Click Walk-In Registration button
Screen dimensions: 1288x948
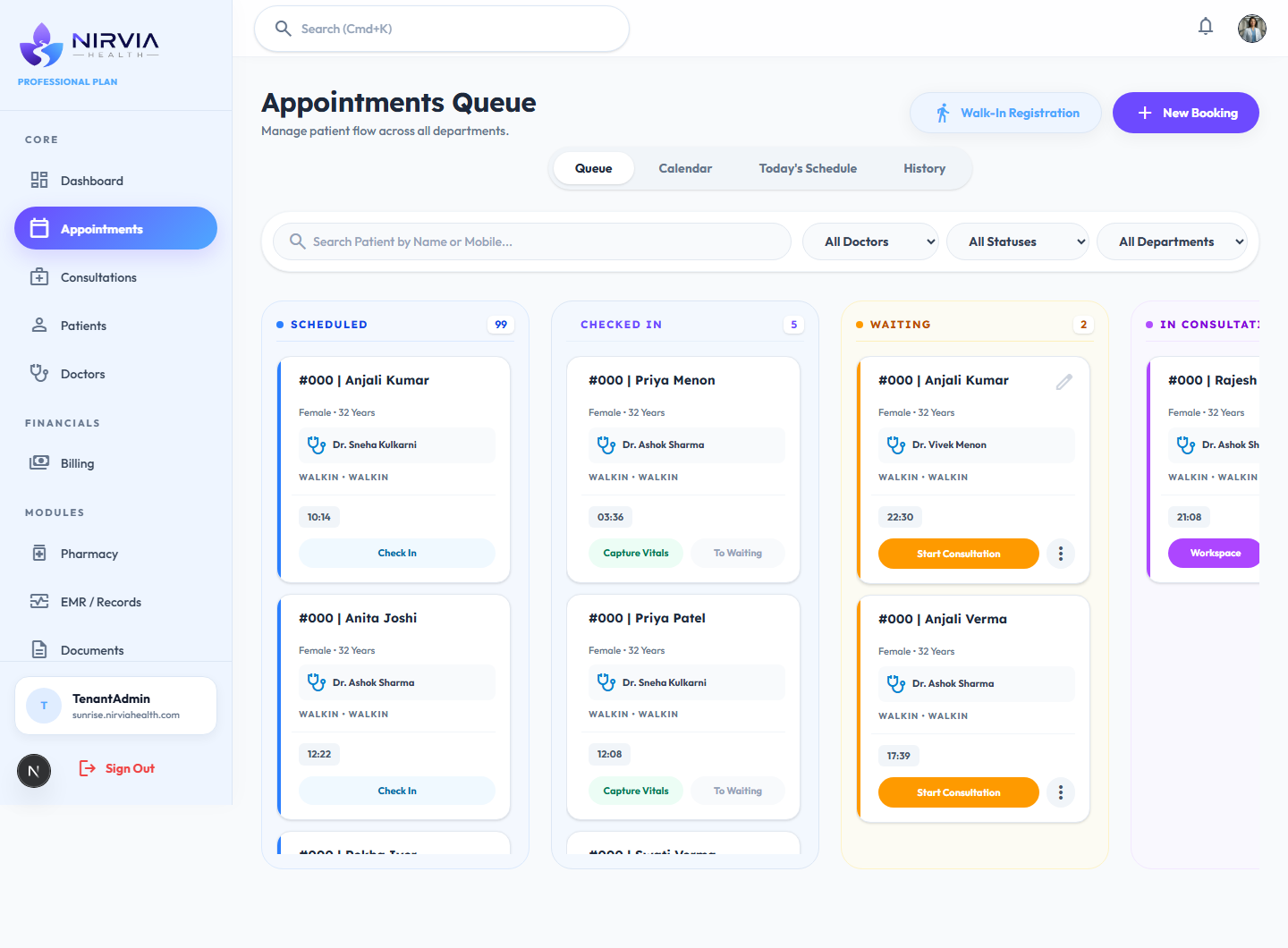point(1005,113)
